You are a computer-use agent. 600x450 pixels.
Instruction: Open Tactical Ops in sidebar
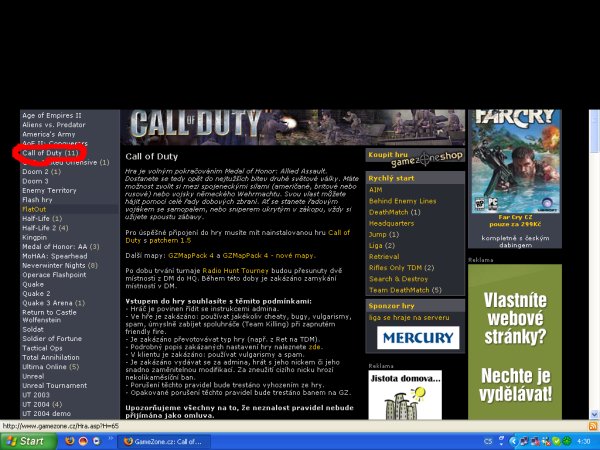coord(42,348)
